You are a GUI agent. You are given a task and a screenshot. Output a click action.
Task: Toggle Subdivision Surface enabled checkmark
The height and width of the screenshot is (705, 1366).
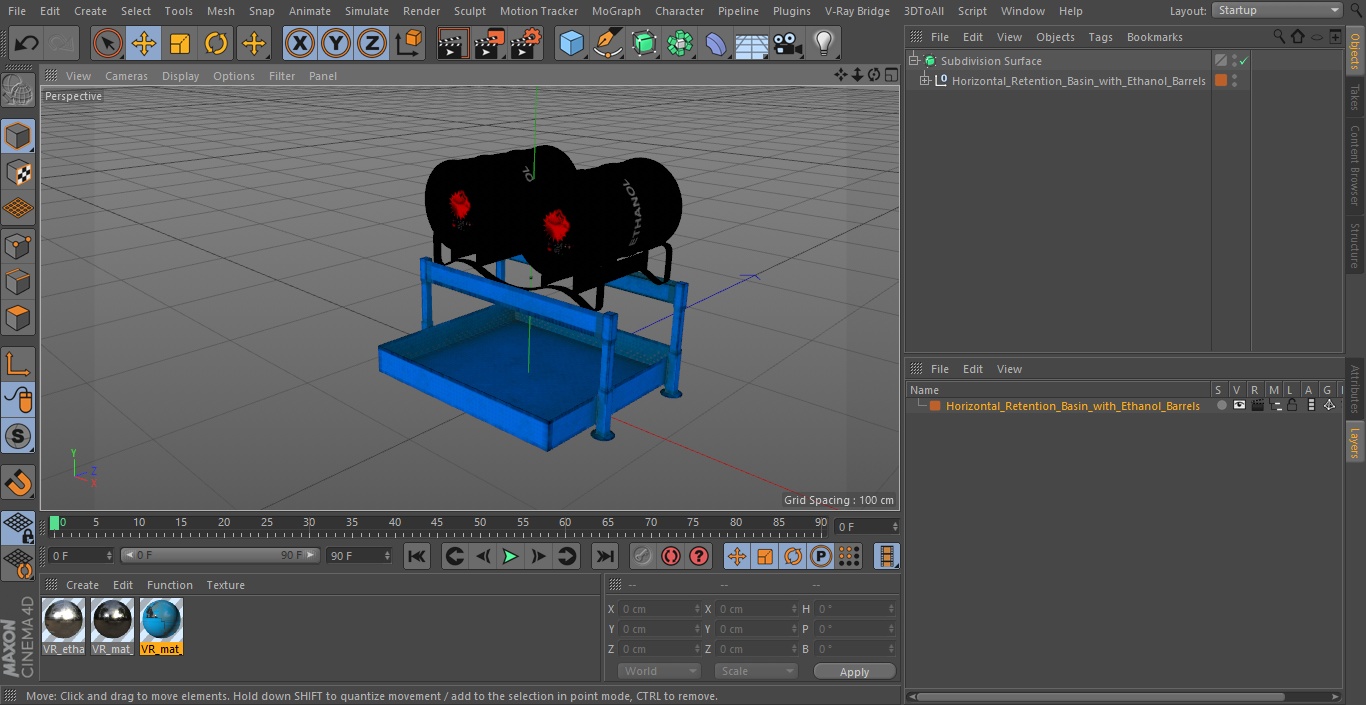coord(1243,61)
